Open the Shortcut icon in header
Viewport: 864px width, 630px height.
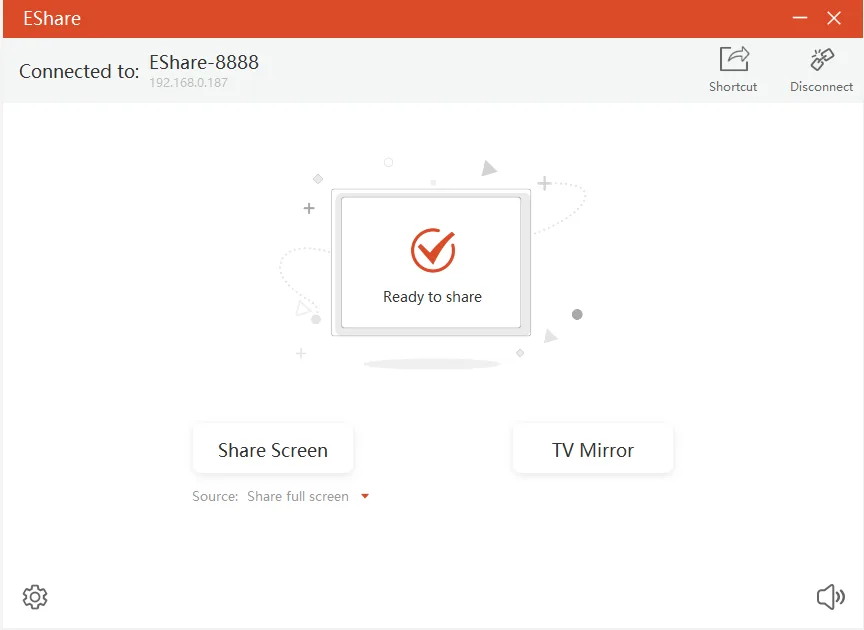click(x=734, y=59)
